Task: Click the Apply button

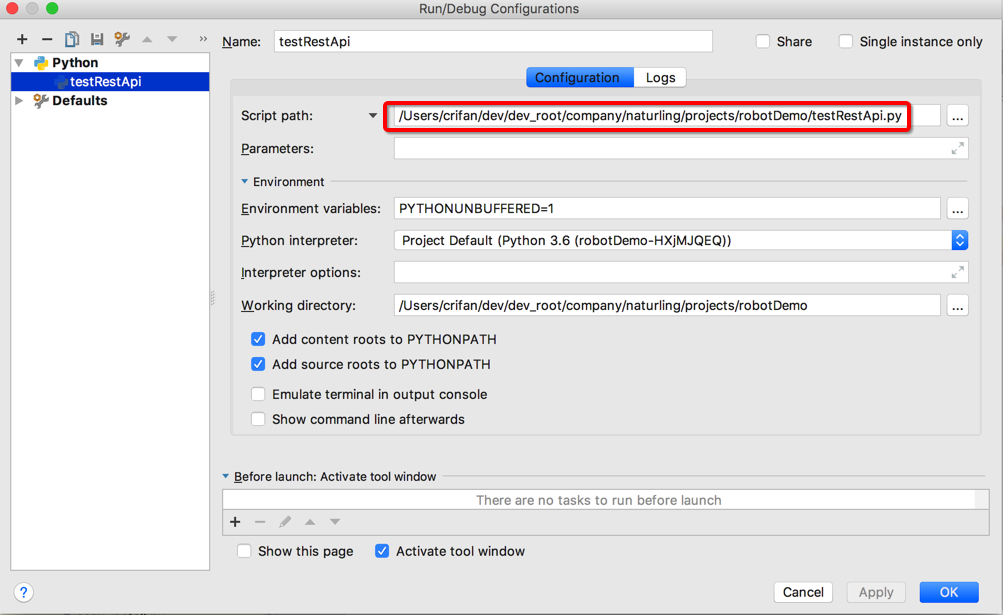Action: 876,593
